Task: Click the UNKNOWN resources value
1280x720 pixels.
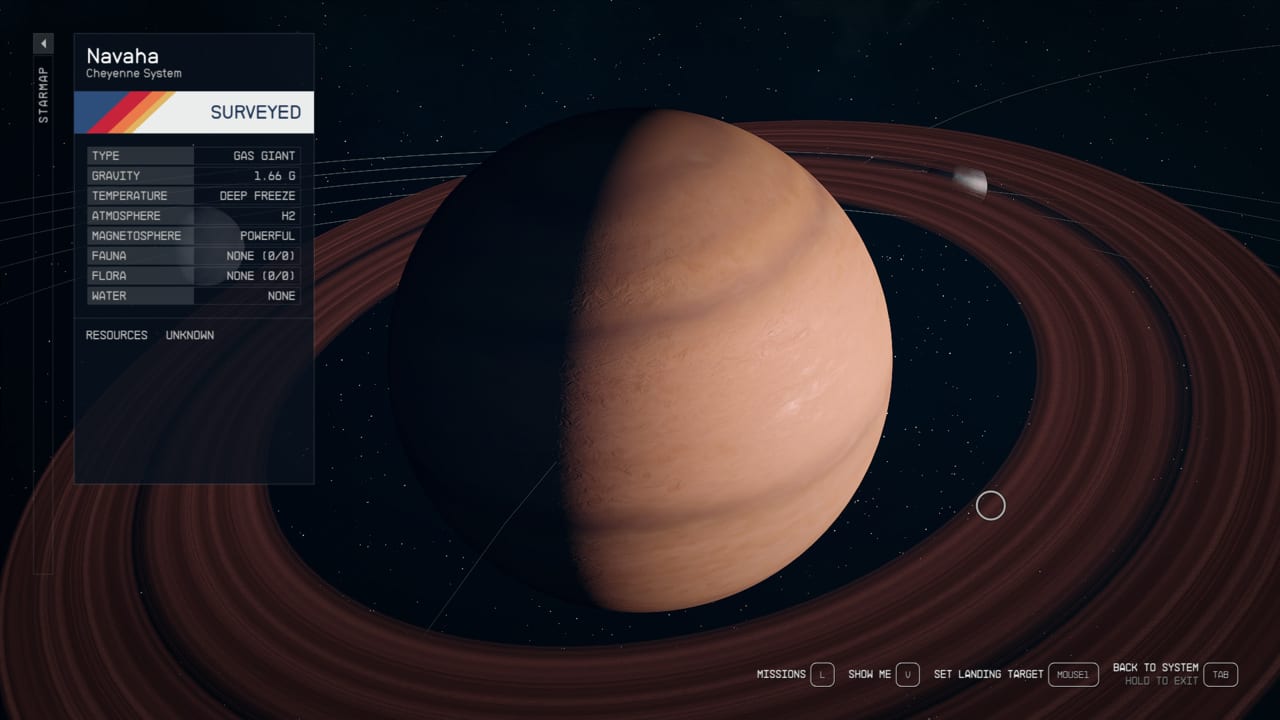Action: pyautogui.click(x=190, y=335)
